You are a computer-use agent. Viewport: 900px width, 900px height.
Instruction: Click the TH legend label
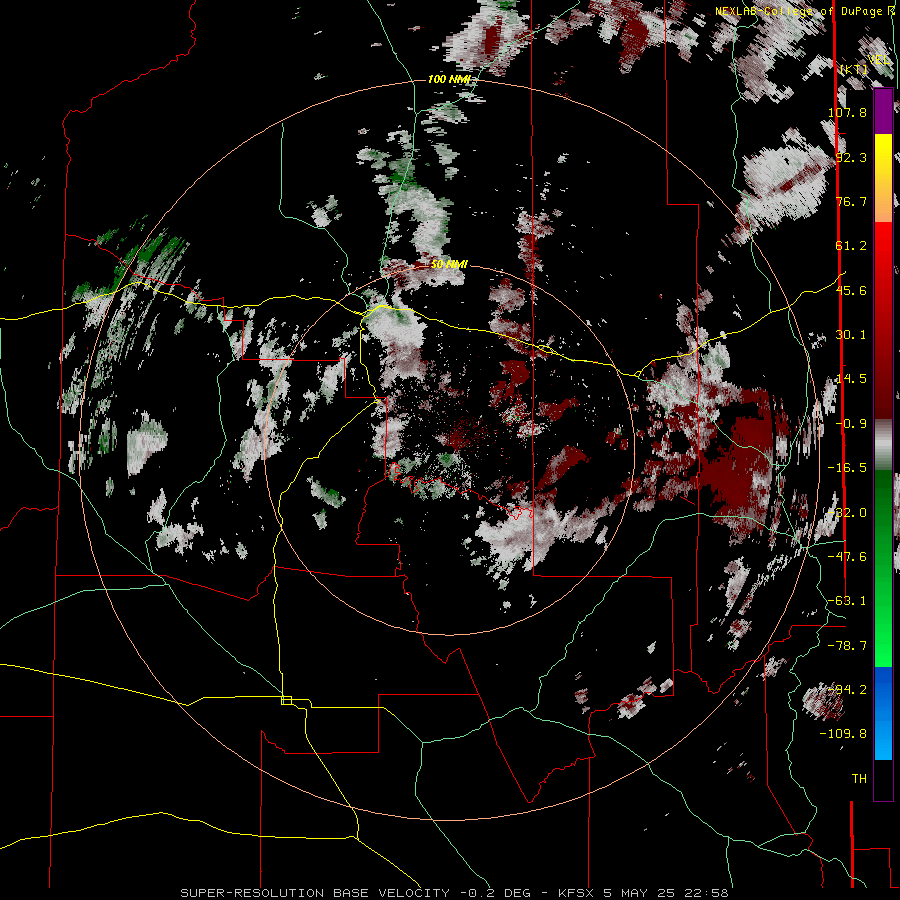pyautogui.click(x=859, y=779)
